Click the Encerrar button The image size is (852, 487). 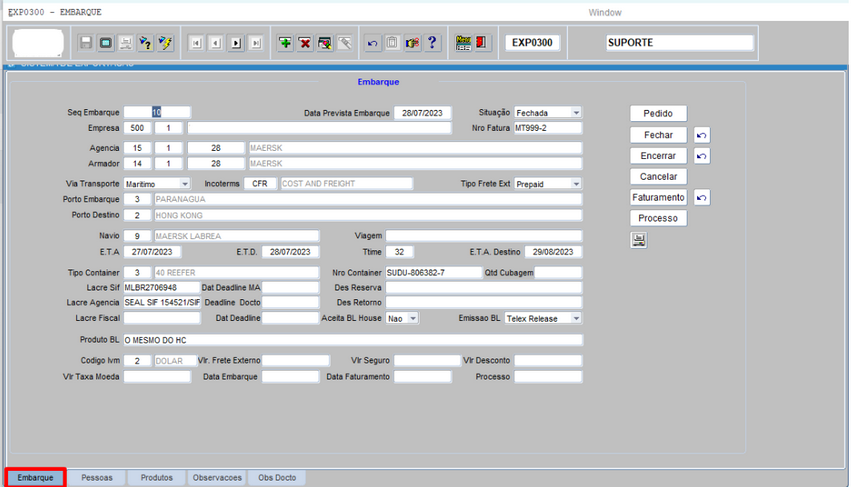658,156
